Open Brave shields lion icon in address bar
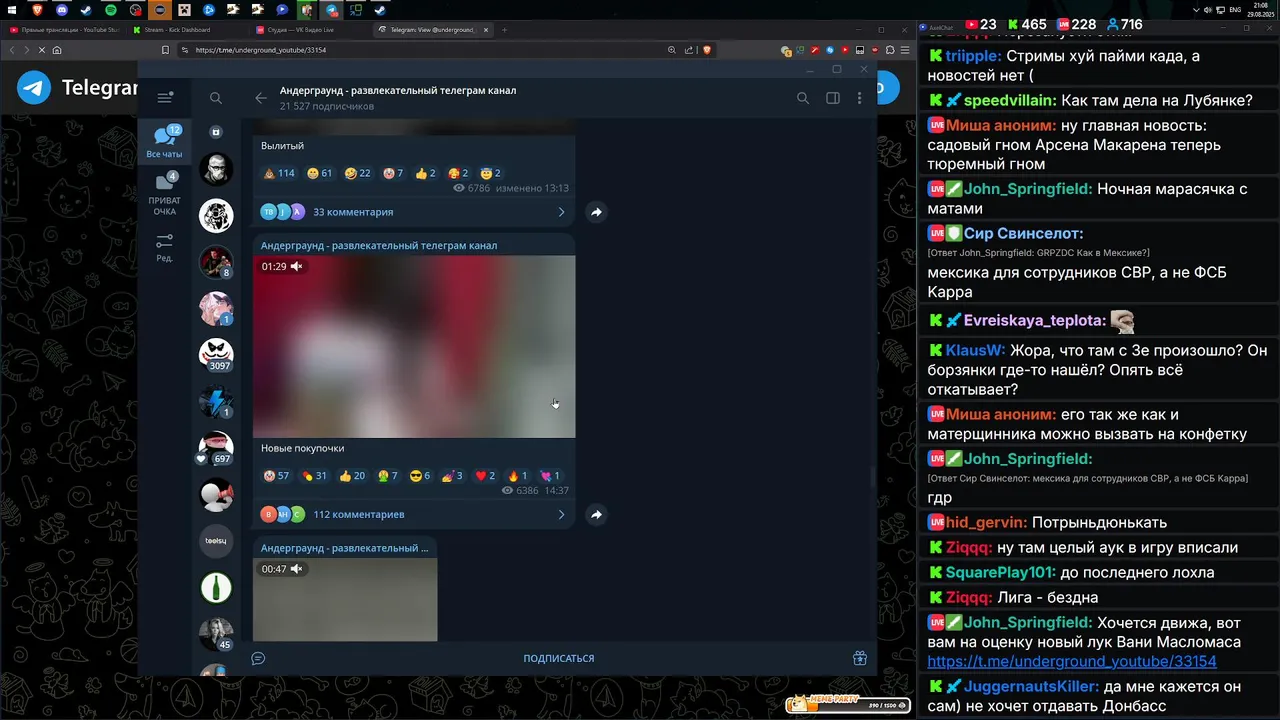 click(x=706, y=50)
